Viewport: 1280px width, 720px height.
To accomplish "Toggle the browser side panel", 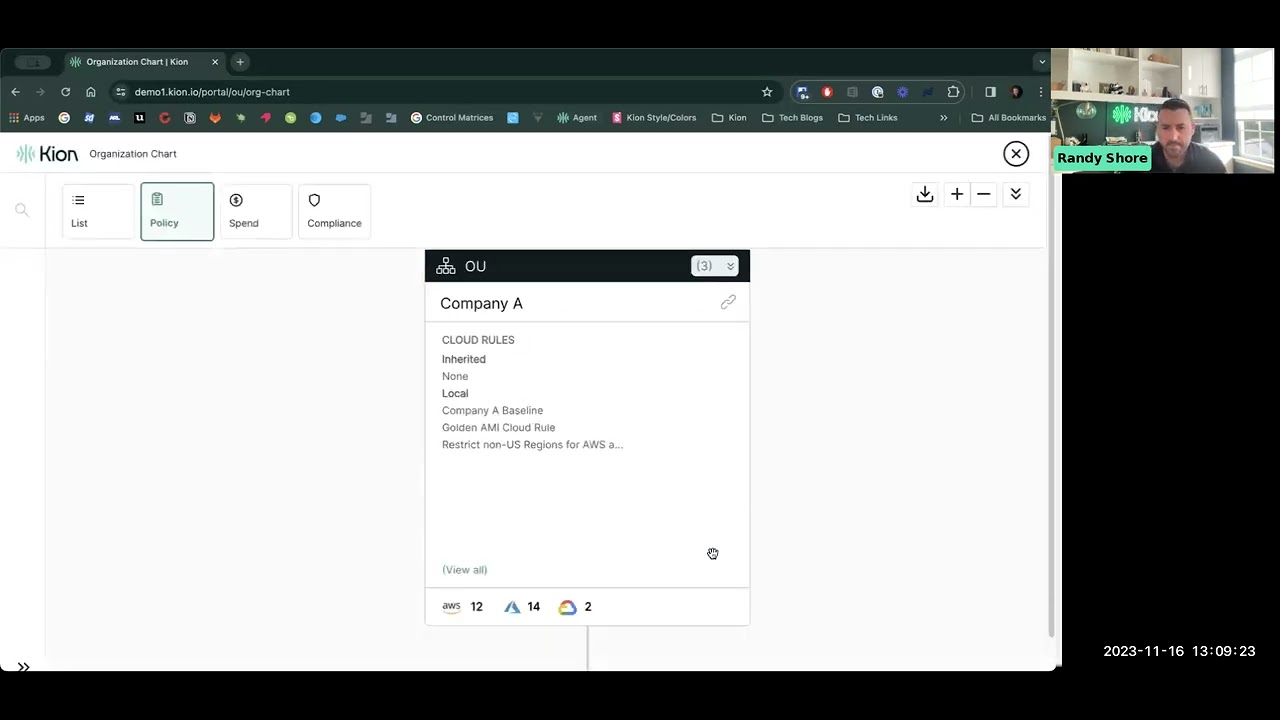I will (x=990, y=92).
